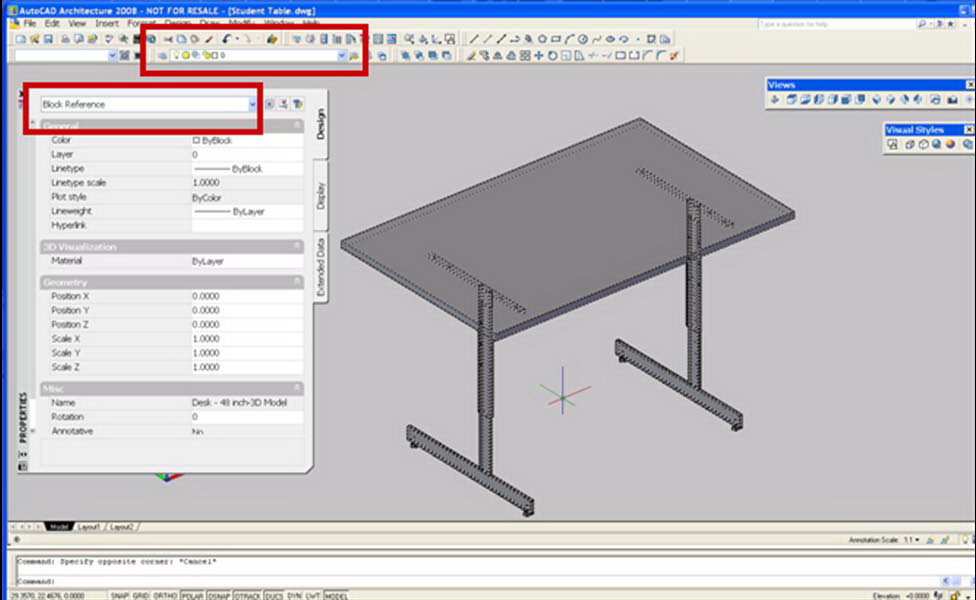Select the Line draw tool

(474, 39)
